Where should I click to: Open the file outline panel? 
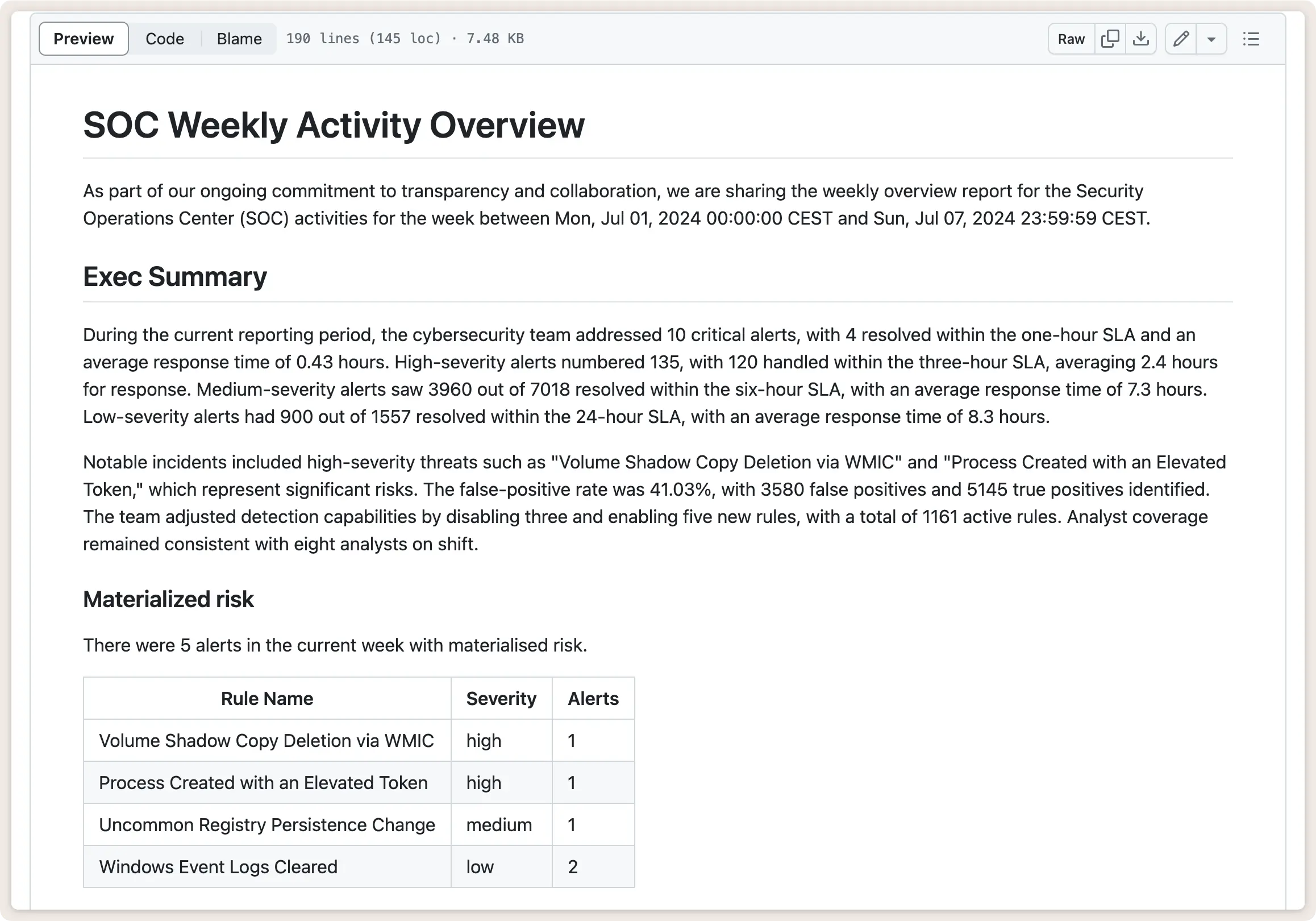pos(1251,39)
